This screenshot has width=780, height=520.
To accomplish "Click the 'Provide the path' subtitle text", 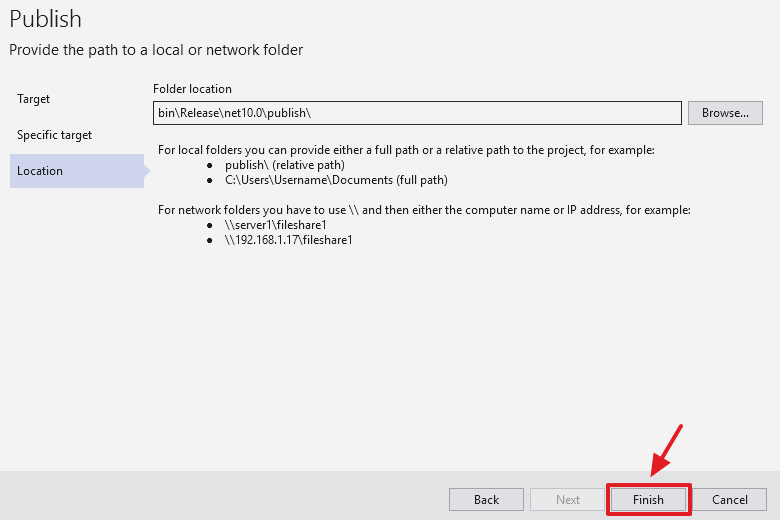I will [x=156, y=49].
